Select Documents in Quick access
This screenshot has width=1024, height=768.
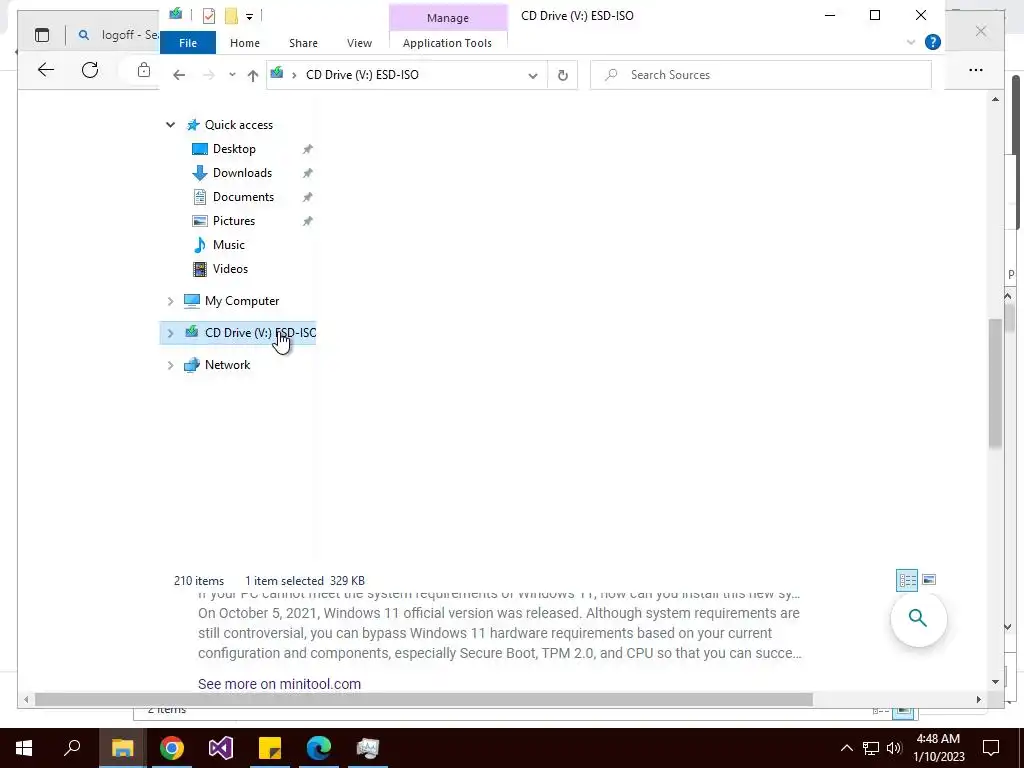point(243,197)
